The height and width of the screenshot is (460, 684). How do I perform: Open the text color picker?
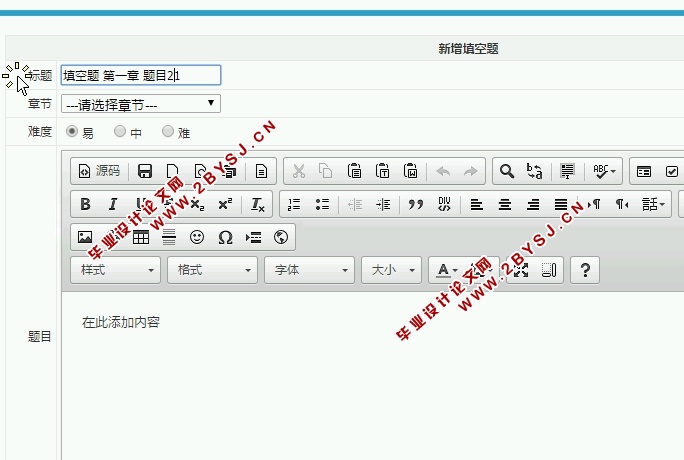447,270
